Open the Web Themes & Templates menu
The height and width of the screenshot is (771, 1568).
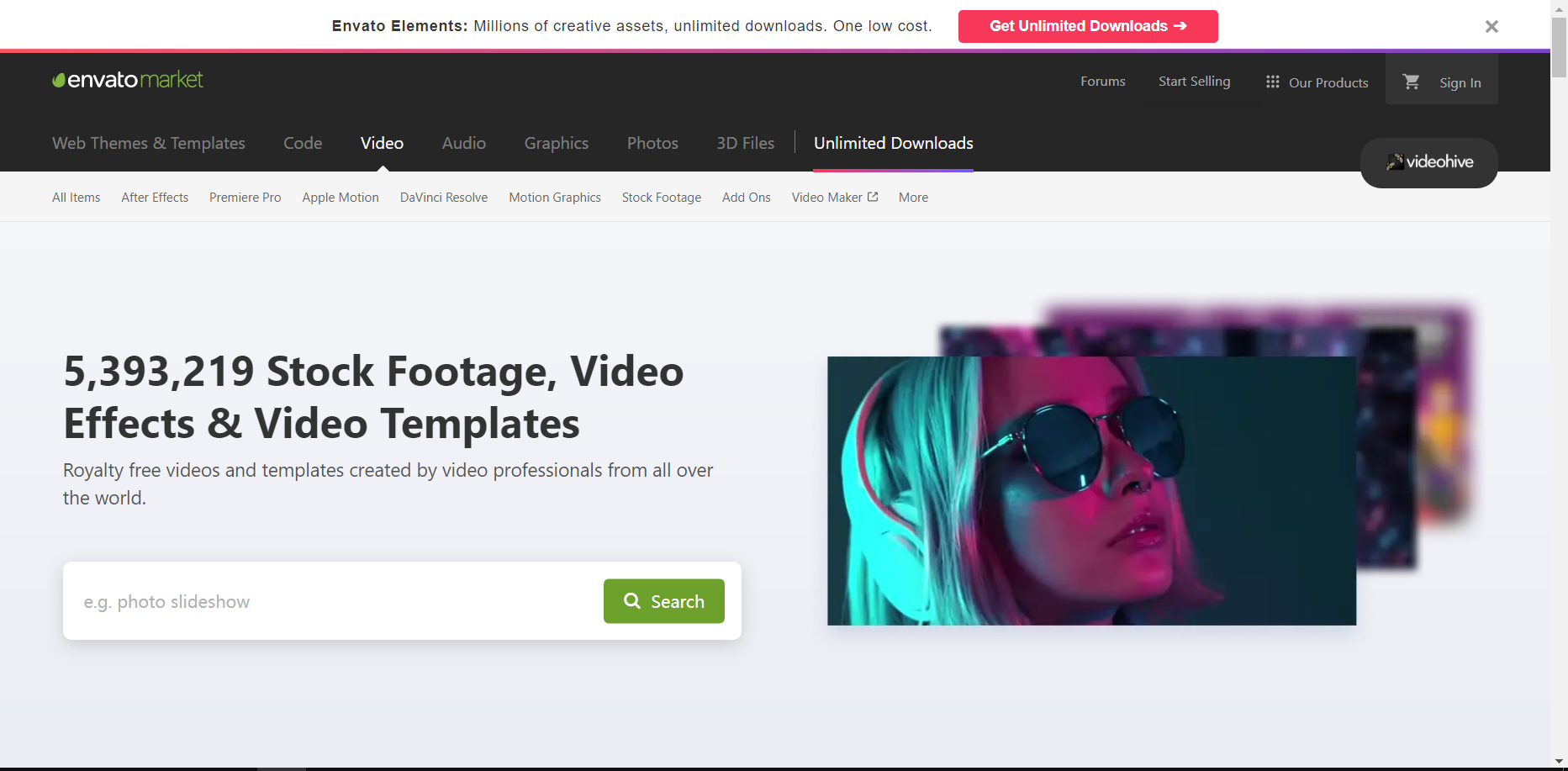149,143
